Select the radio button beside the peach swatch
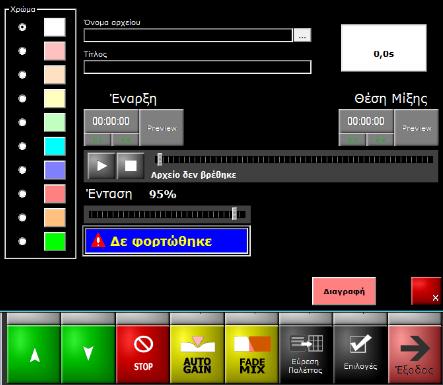 click(x=22, y=75)
